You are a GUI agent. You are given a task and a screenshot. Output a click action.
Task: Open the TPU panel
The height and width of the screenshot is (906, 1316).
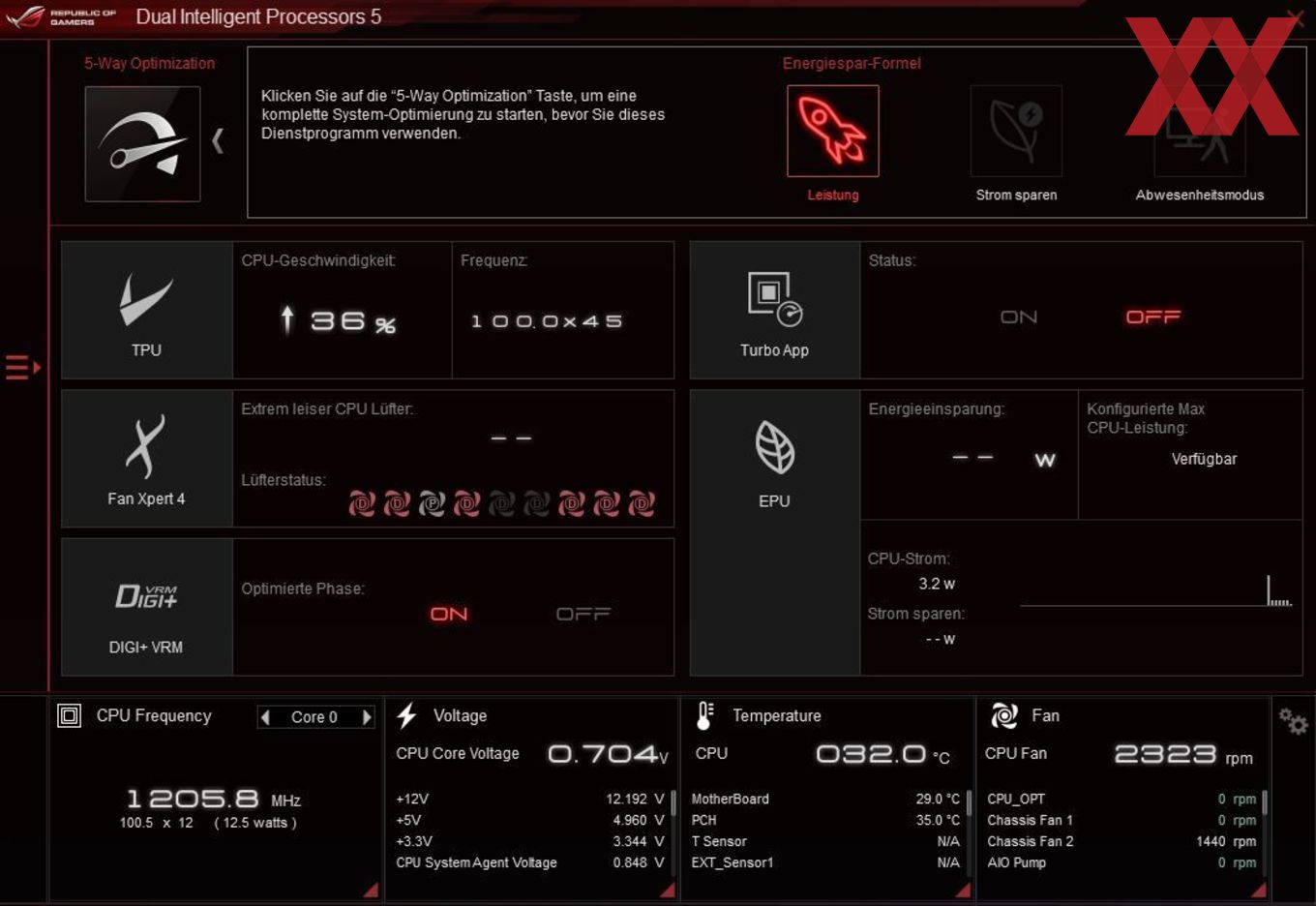coord(147,310)
